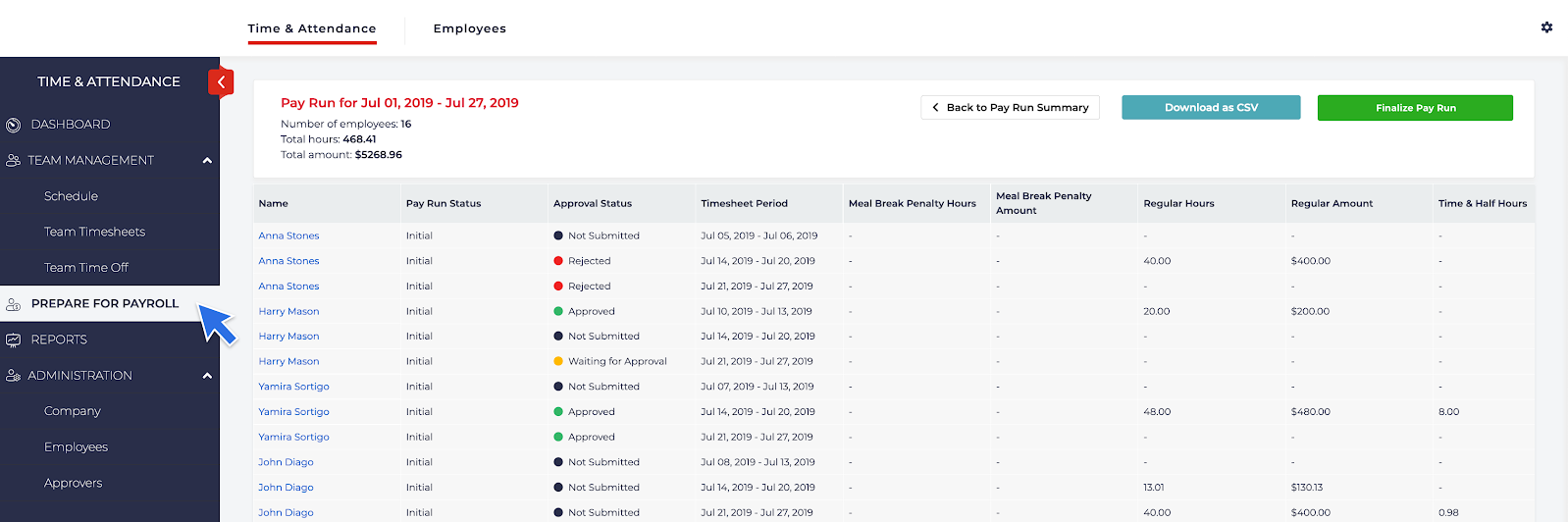Open Team Timesheets in sidebar
1568x522 pixels.
coord(94,232)
